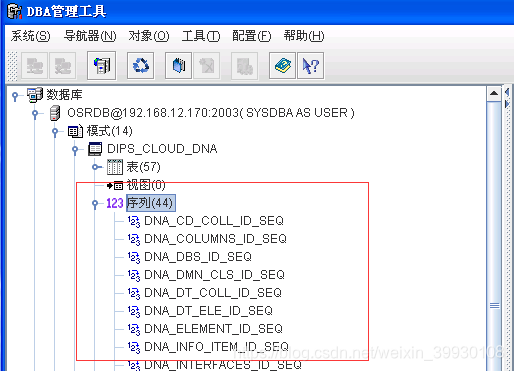514x371 pixels.
Task: Open the 帮助(H) menu
Action: click(x=304, y=36)
